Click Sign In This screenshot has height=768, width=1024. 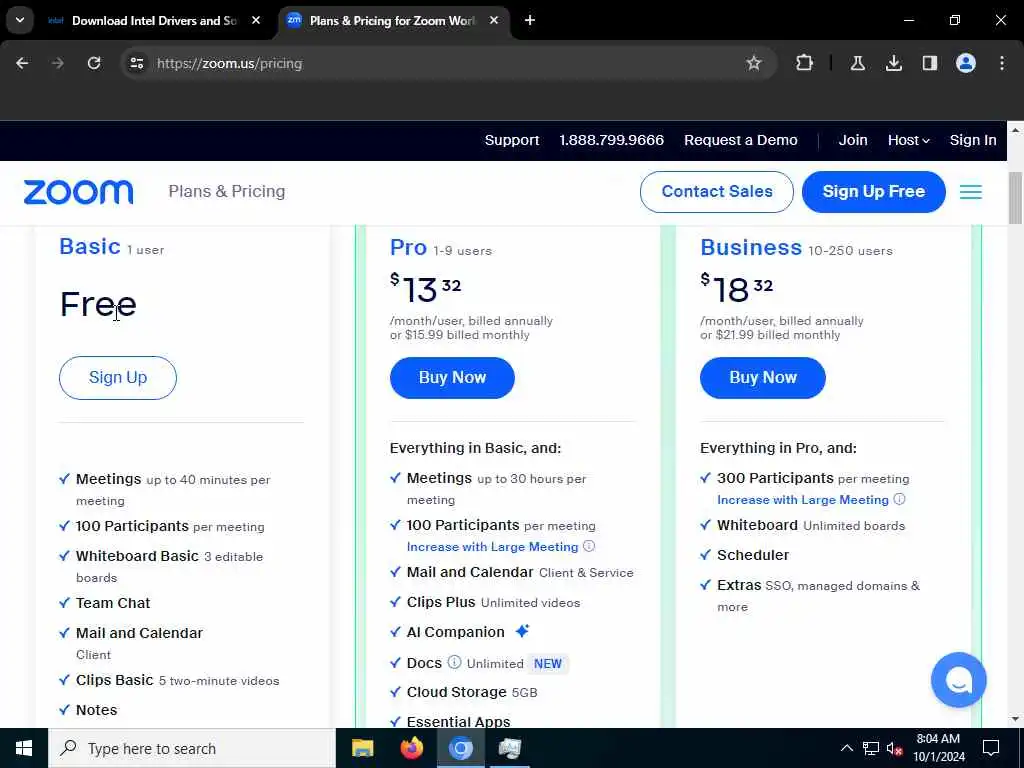pos(972,140)
